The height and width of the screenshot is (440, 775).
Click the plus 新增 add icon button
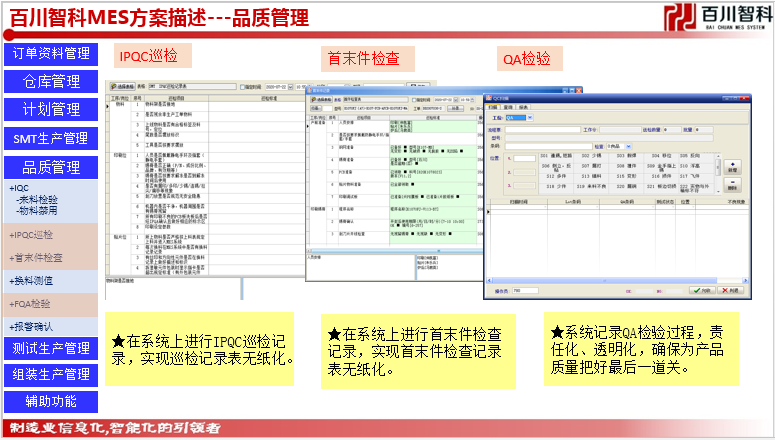point(732,167)
